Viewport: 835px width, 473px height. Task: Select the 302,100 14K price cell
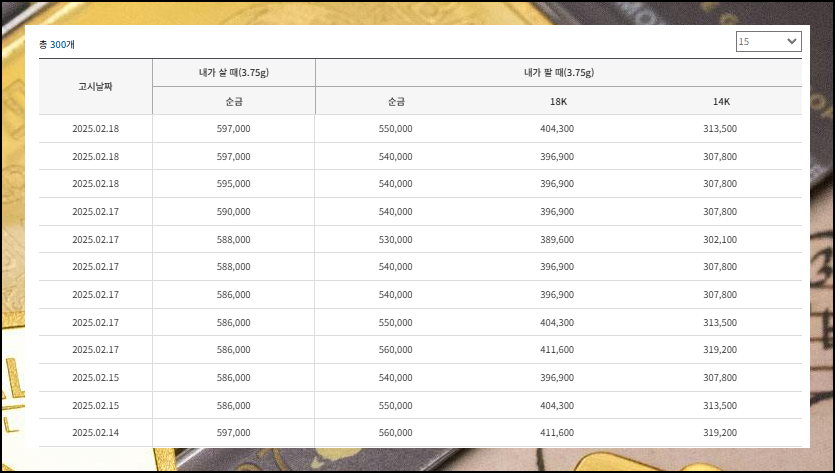(x=720, y=240)
